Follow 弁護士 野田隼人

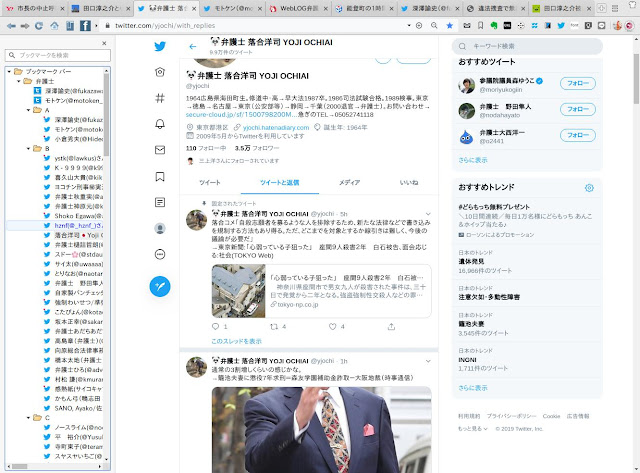(578, 109)
